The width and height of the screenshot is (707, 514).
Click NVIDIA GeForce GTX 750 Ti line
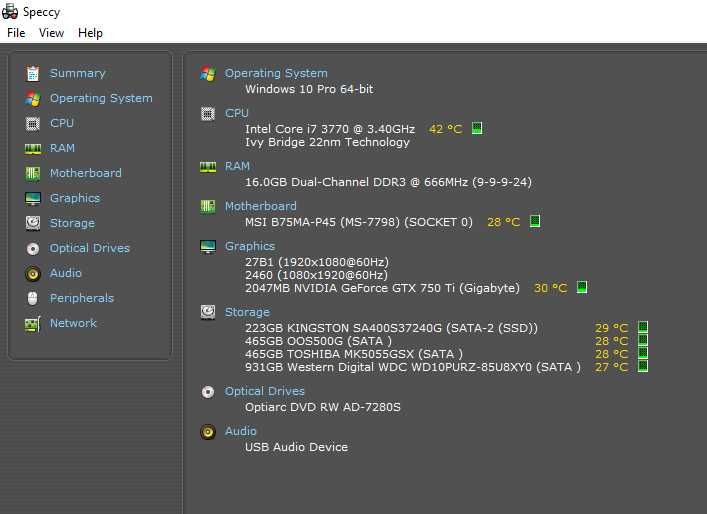coord(382,288)
